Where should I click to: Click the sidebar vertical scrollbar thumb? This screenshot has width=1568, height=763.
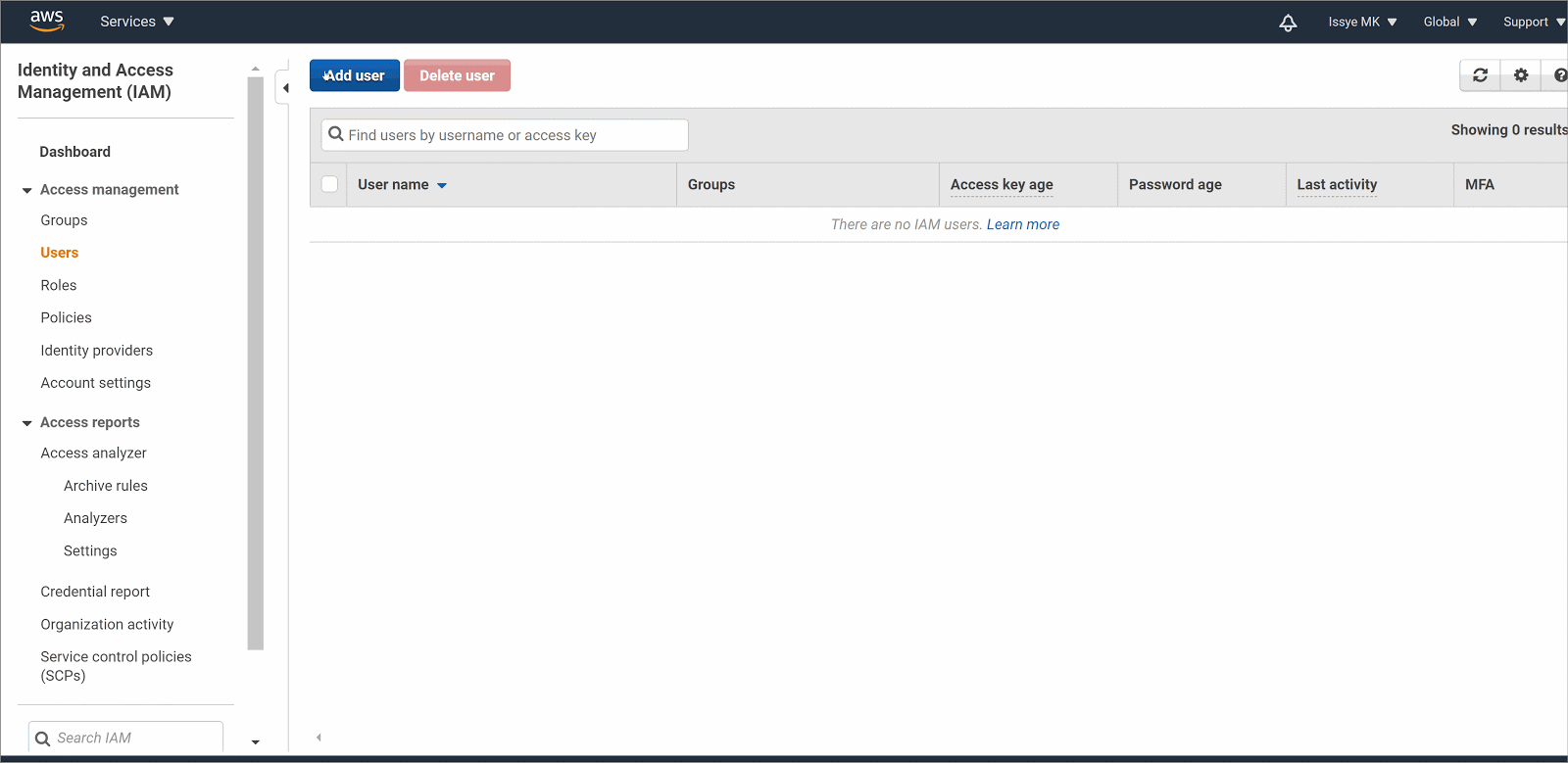click(x=256, y=362)
